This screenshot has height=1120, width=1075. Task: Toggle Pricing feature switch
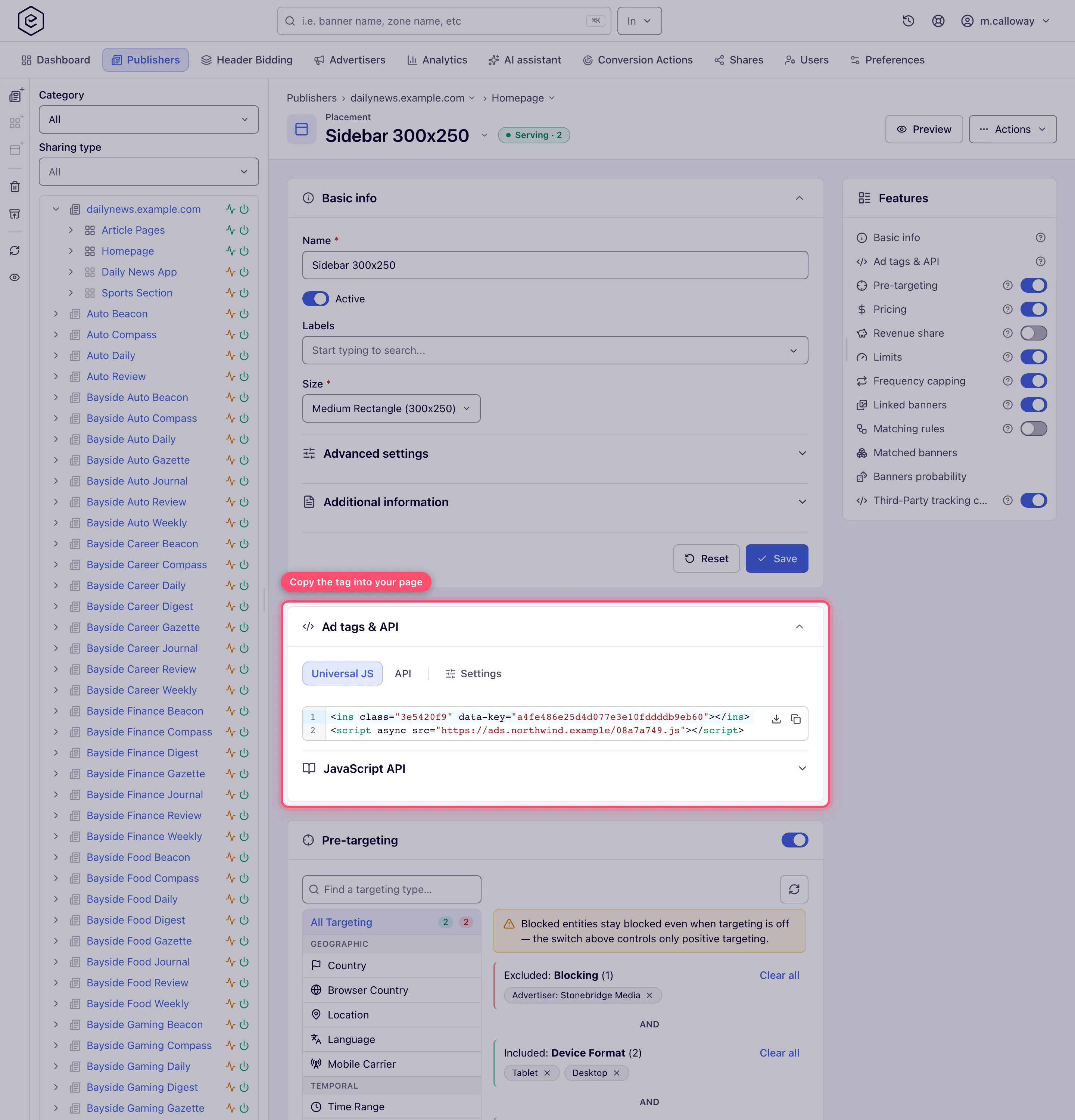click(1033, 309)
